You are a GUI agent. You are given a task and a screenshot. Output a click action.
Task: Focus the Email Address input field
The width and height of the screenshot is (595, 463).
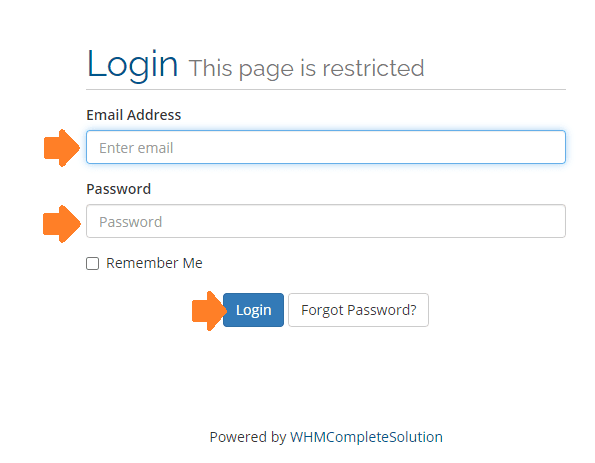point(326,147)
